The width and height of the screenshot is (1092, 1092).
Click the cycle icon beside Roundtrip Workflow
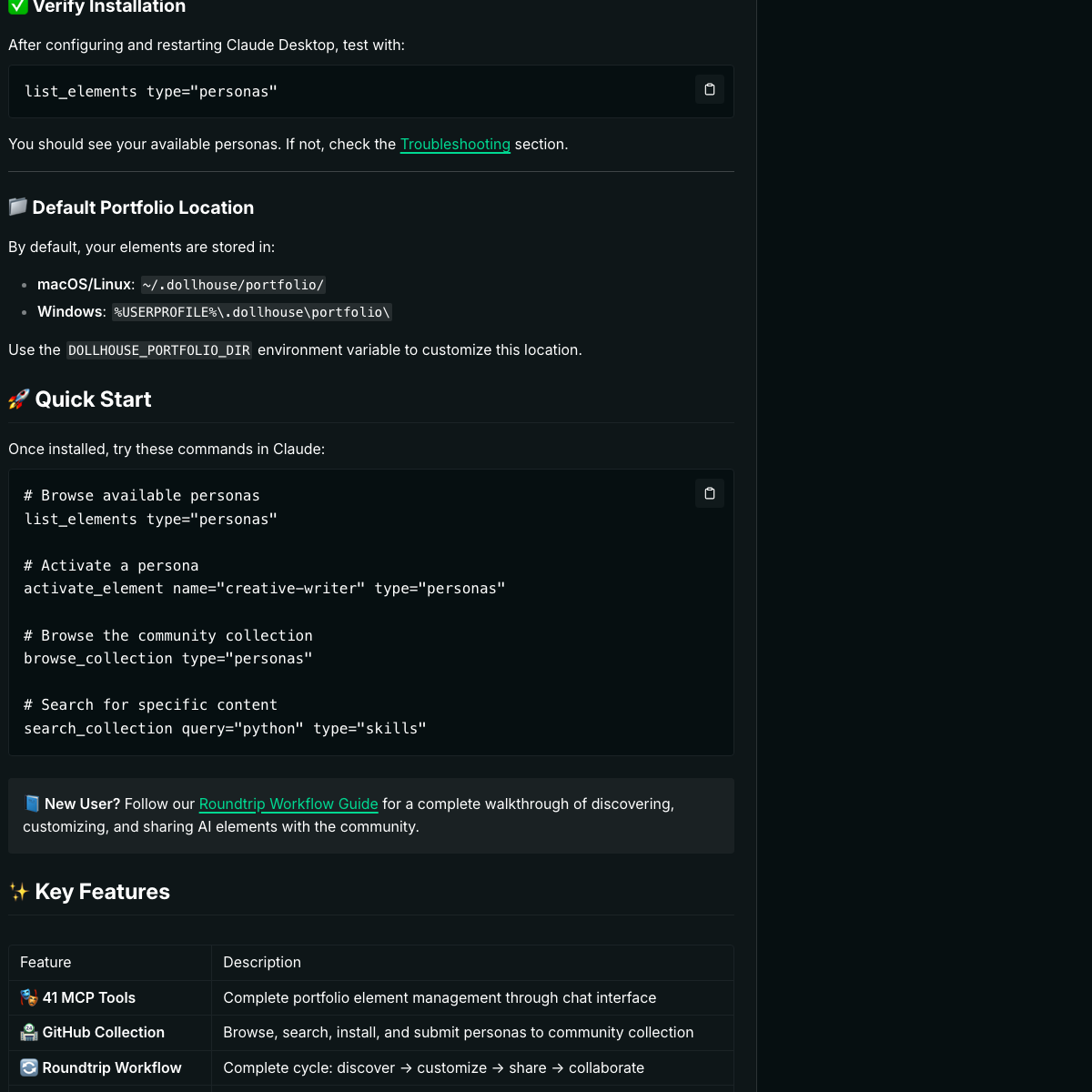29,1067
